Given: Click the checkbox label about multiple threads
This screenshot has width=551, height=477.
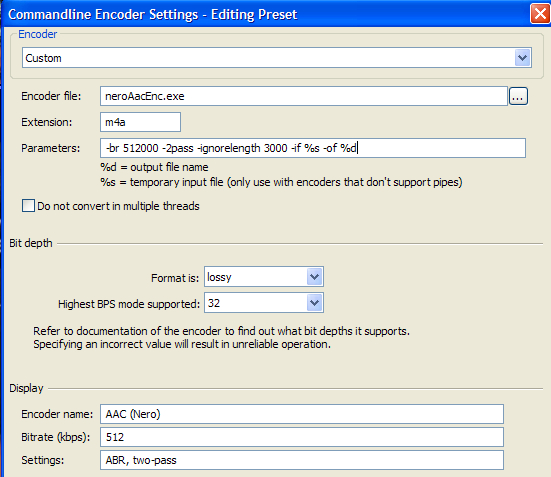Looking at the screenshot, I should click(x=118, y=206).
